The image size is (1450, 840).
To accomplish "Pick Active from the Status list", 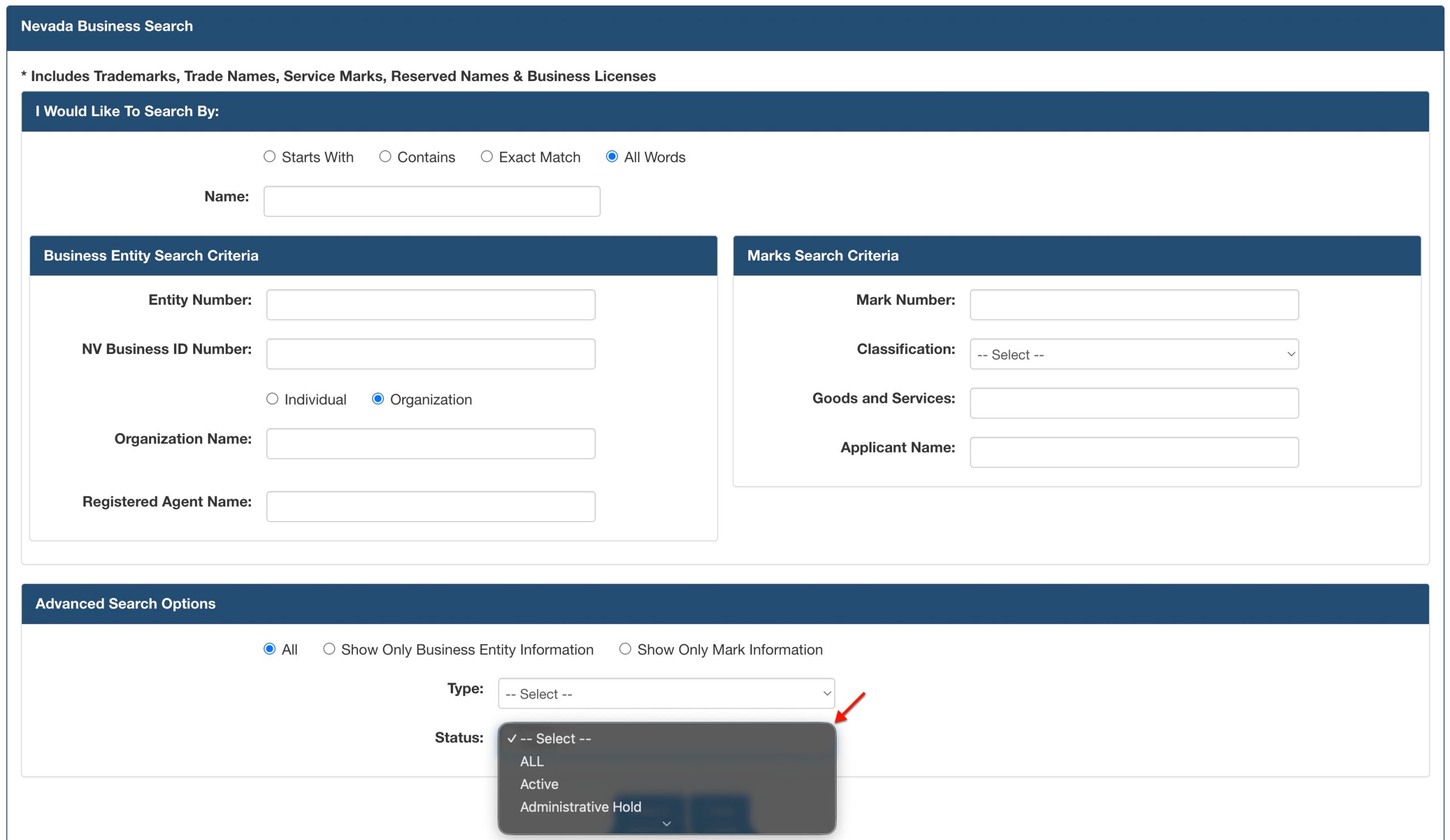I will pyautogui.click(x=666, y=783).
